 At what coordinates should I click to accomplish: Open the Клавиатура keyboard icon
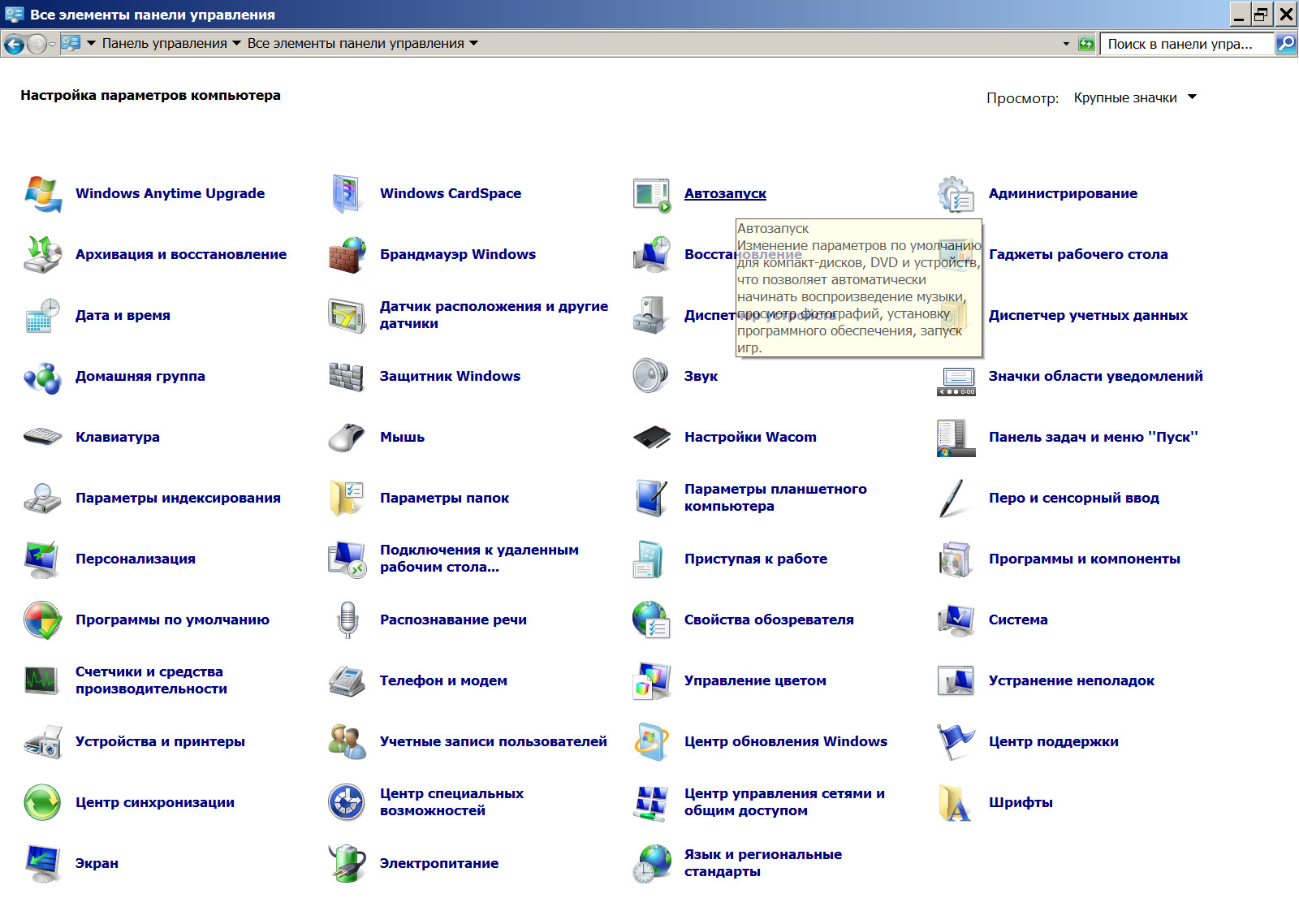point(42,438)
